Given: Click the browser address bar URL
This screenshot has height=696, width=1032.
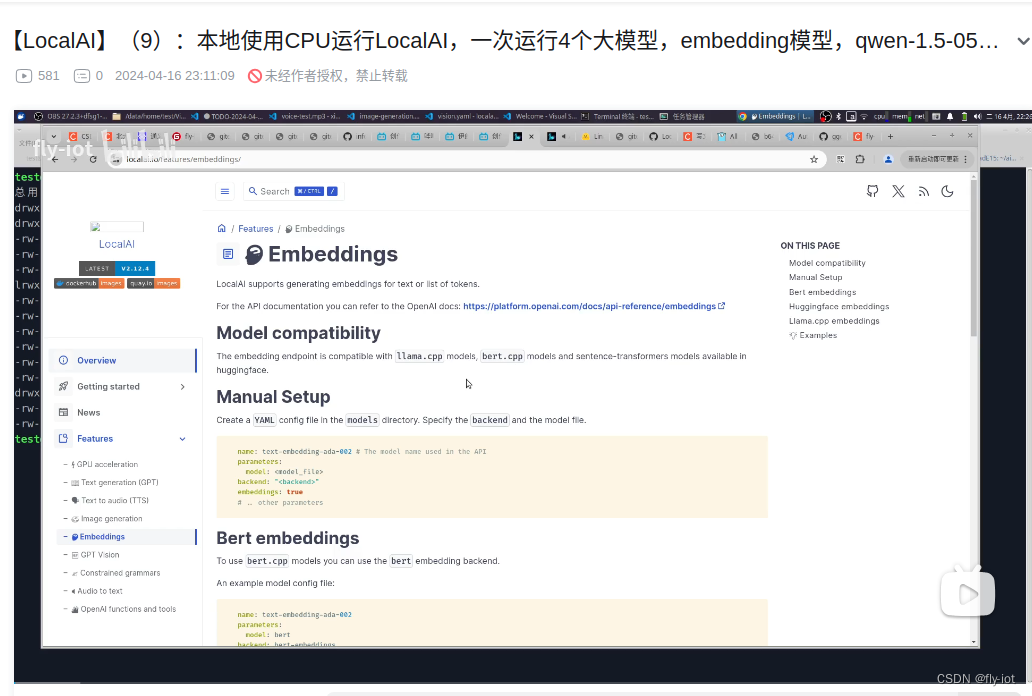Looking at the screenshot, I should pos(184,159).
